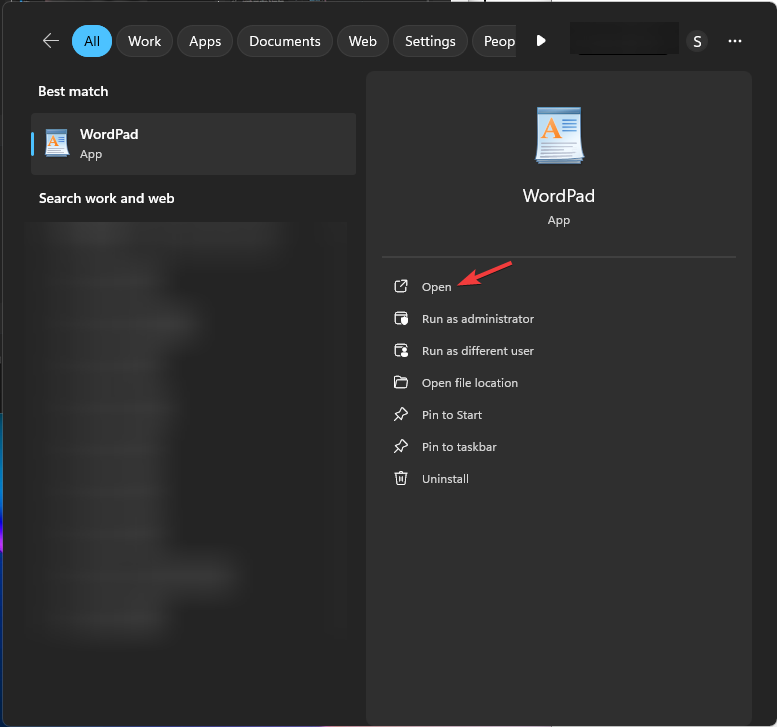The width and height of the screenshot is (777, 727).
Task: Open the three-dots more options menu
Action: [x=735, y=41]
